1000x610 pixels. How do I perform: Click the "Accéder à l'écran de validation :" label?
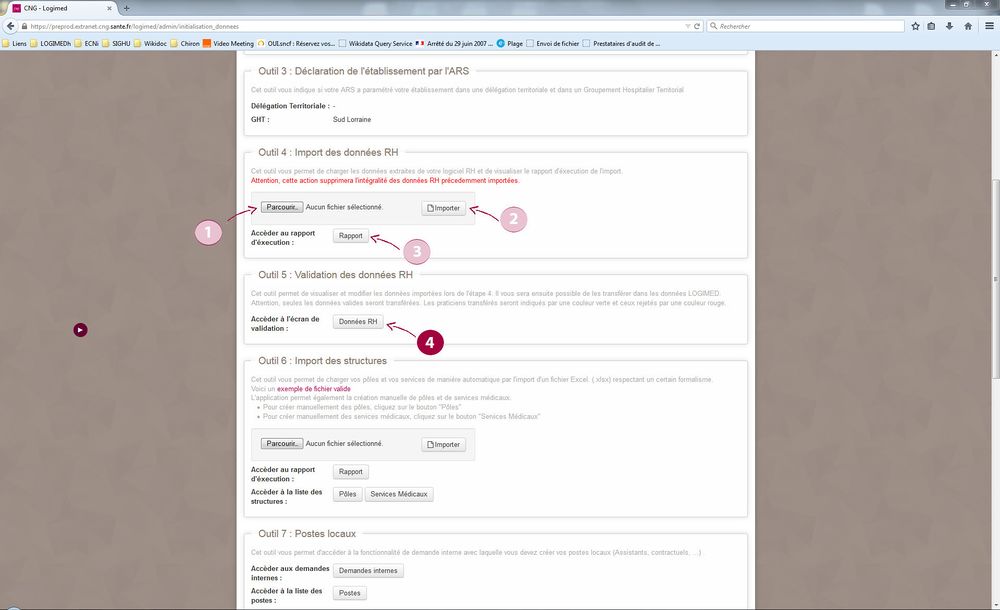(x=285, y=324)
